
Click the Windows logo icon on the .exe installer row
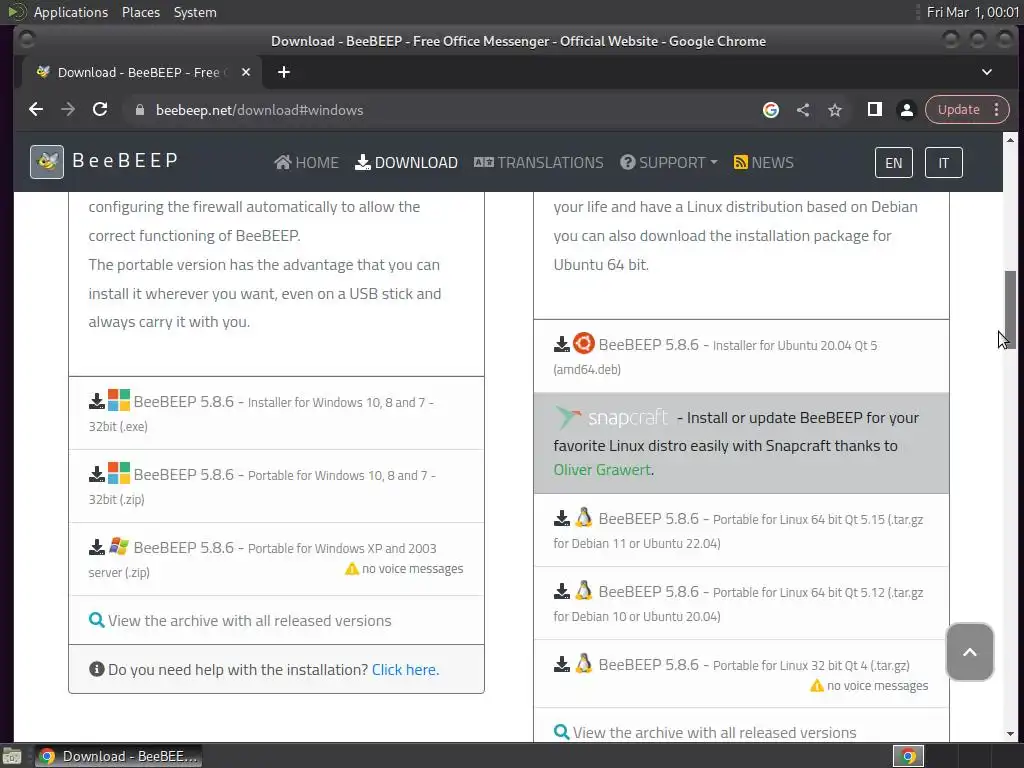(x=119, y=400)
